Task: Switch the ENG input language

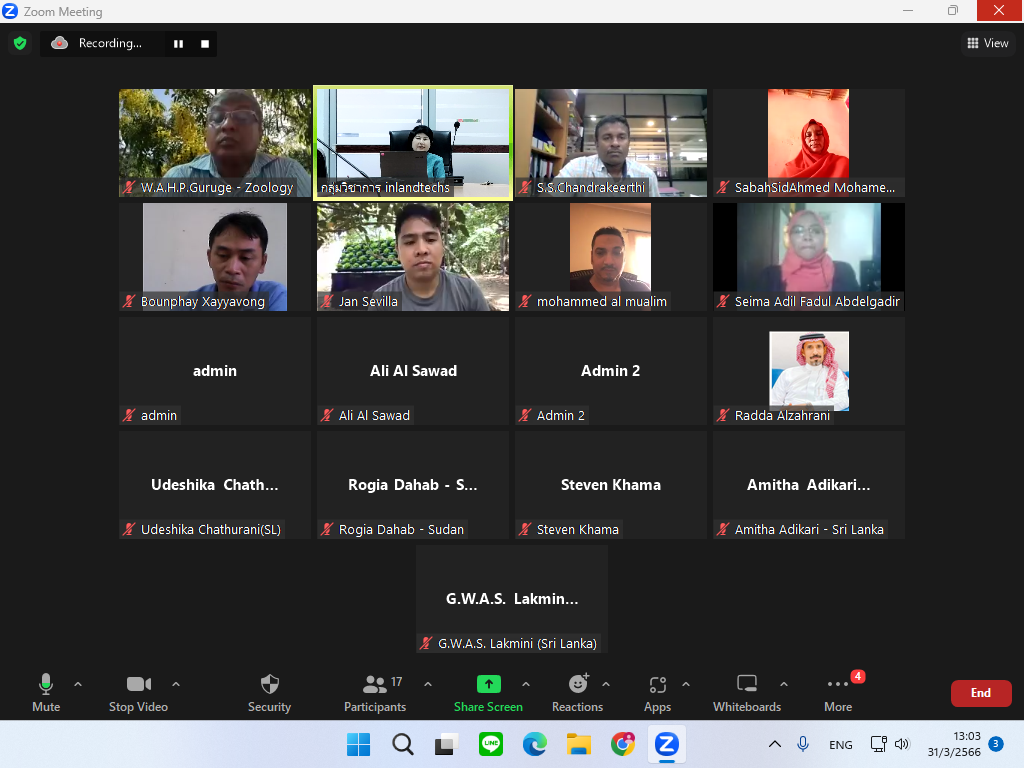Action: [x=840, y=744]
